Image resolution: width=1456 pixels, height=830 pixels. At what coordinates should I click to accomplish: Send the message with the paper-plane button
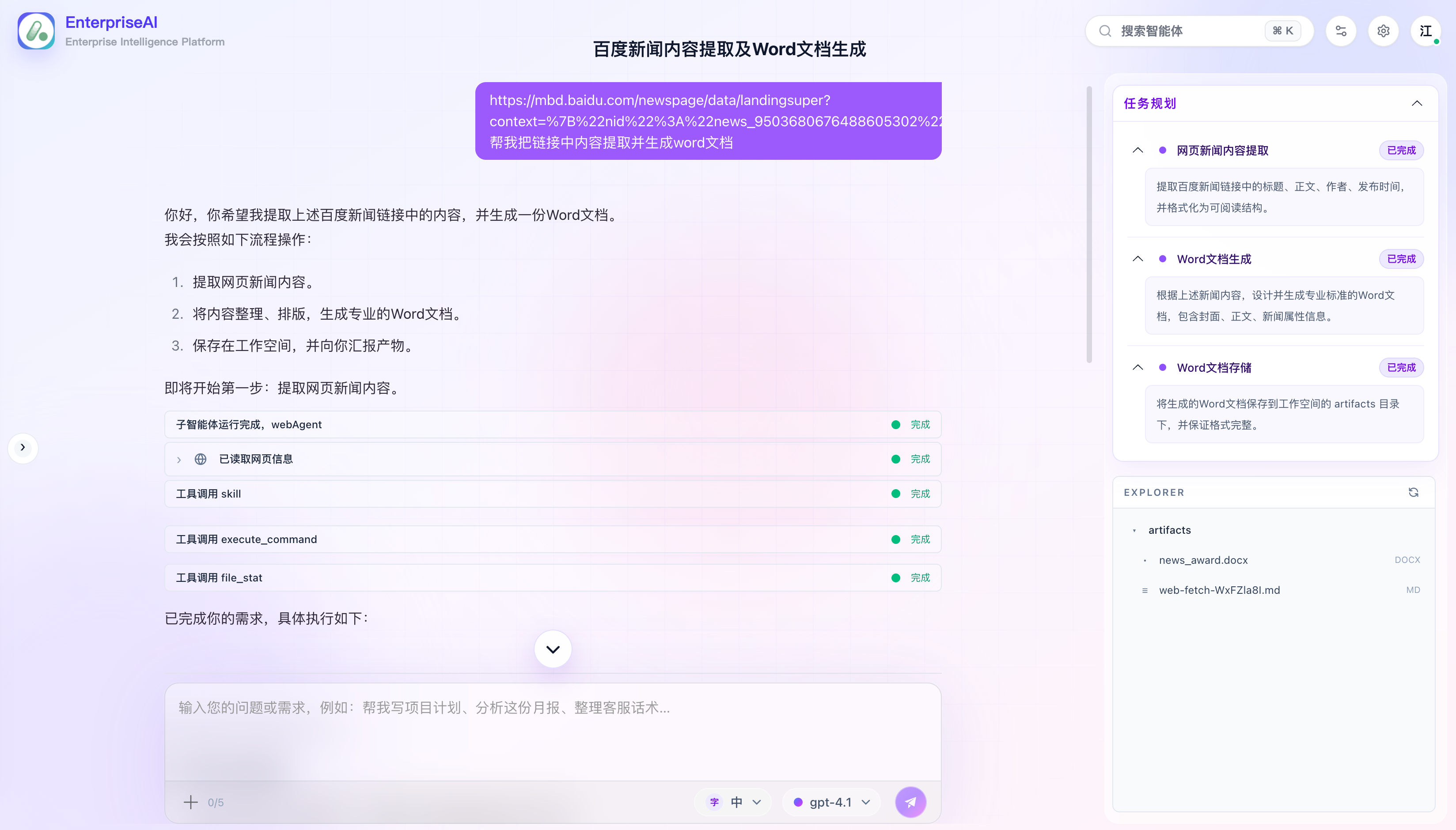click(911, 802)
